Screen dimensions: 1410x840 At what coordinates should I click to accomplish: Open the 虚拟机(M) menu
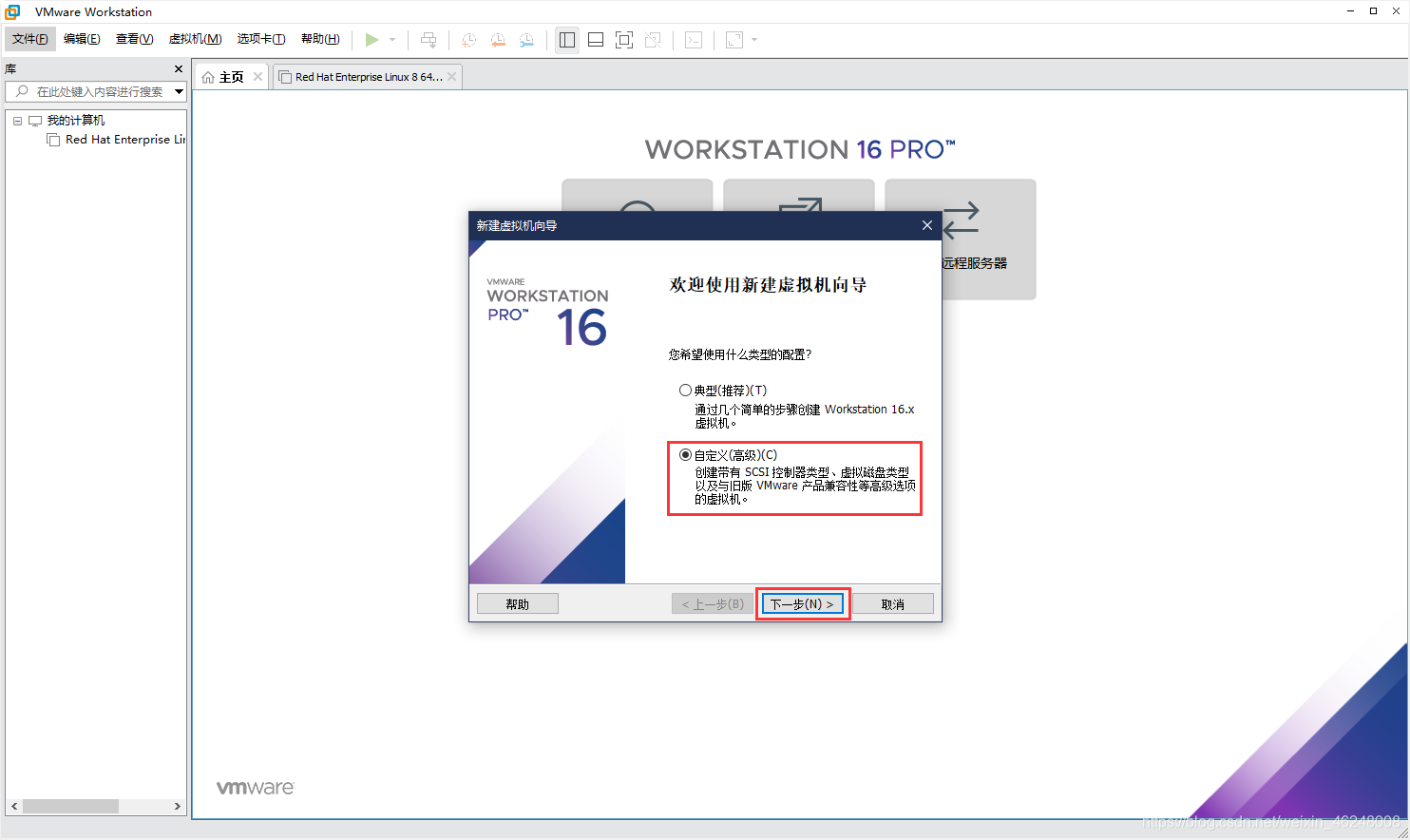pos(195,39)
